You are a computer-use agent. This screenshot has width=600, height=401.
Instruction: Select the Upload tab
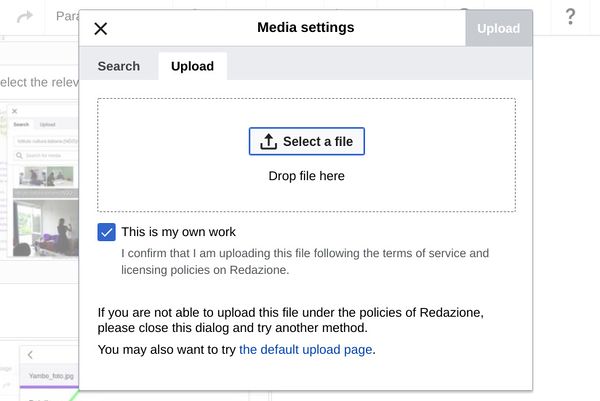[192, 66]
